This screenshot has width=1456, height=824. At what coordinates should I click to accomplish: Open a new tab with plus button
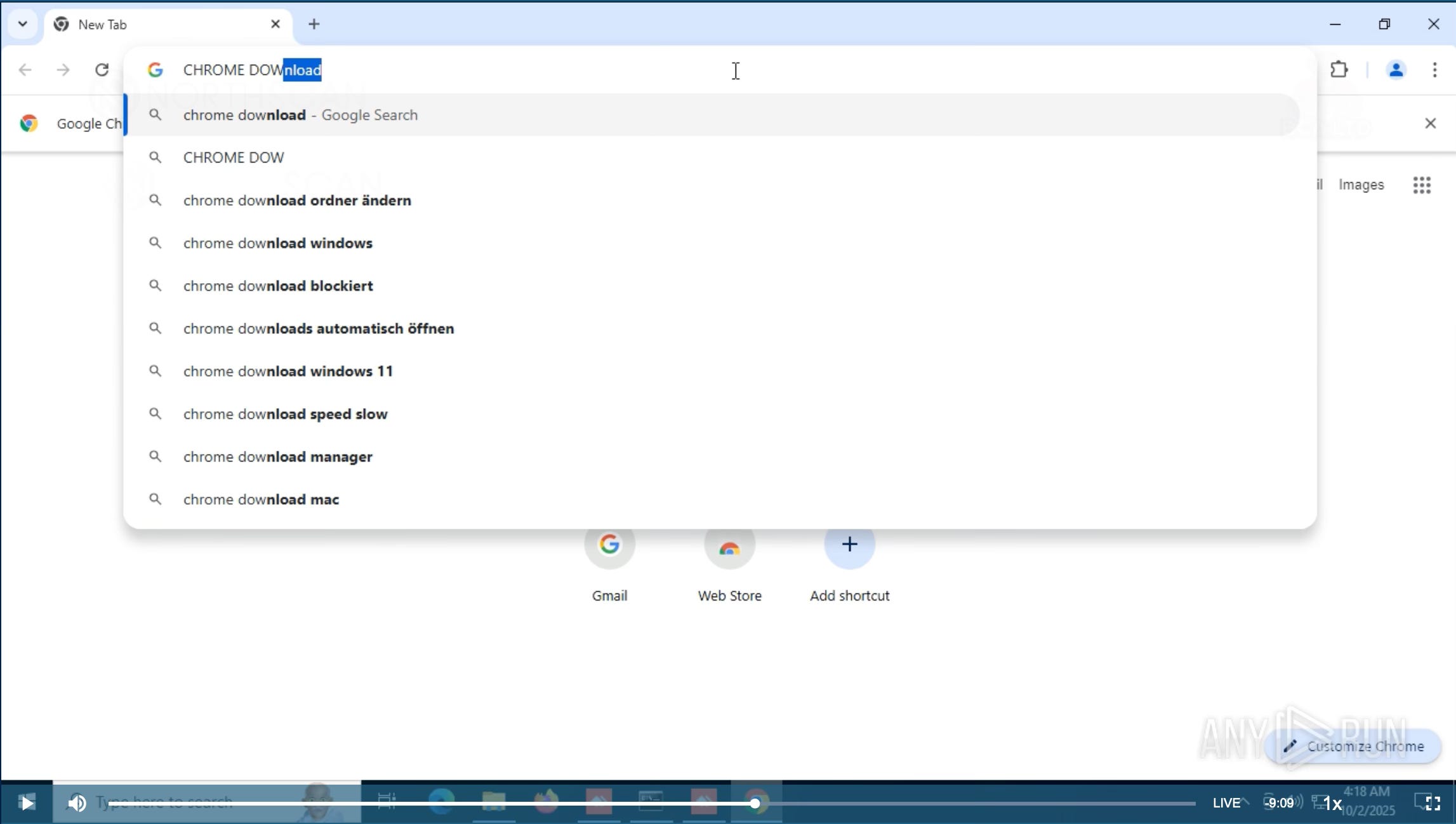[314, 24]
